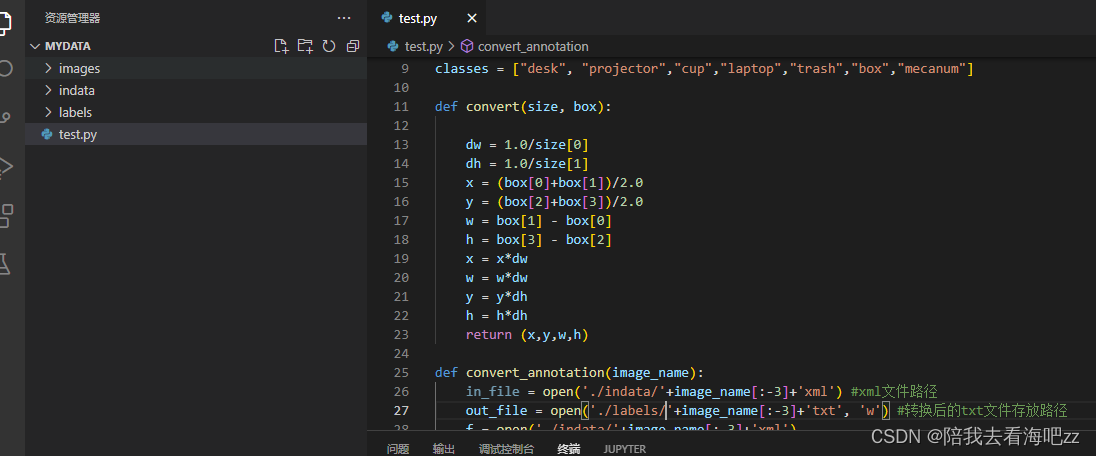The height and width of the screenshot is (456, 1096).
Task: Click 'h = h*dh' code line
Action: (x=496, y=315)
